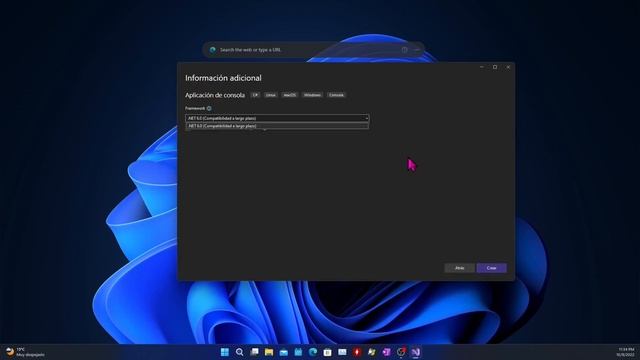640x360 pixels.
Task: Open the ellipsis menu on the search bar
Action: point(417,50)
